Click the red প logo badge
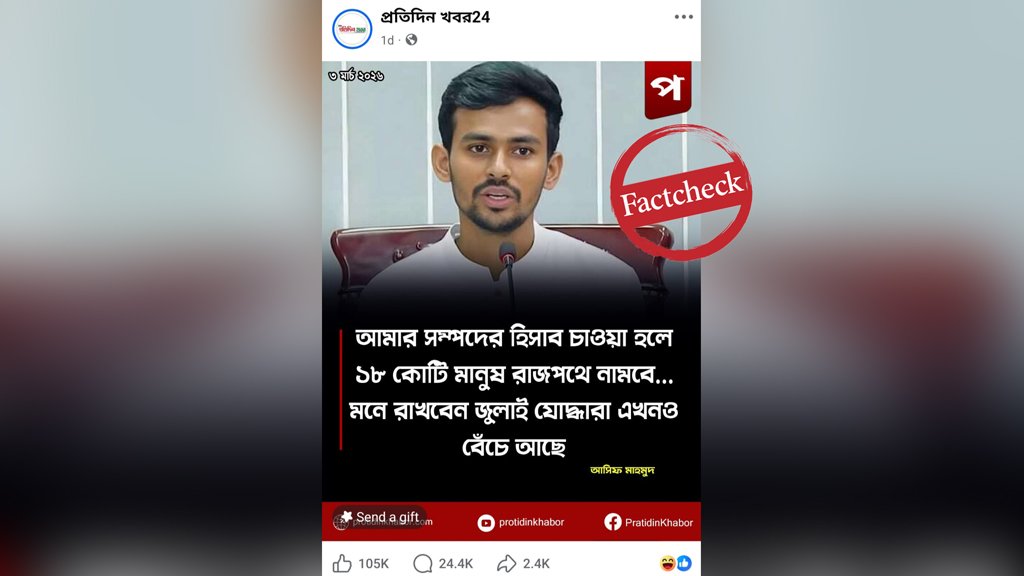1024x576 pixels. (667, 89)
